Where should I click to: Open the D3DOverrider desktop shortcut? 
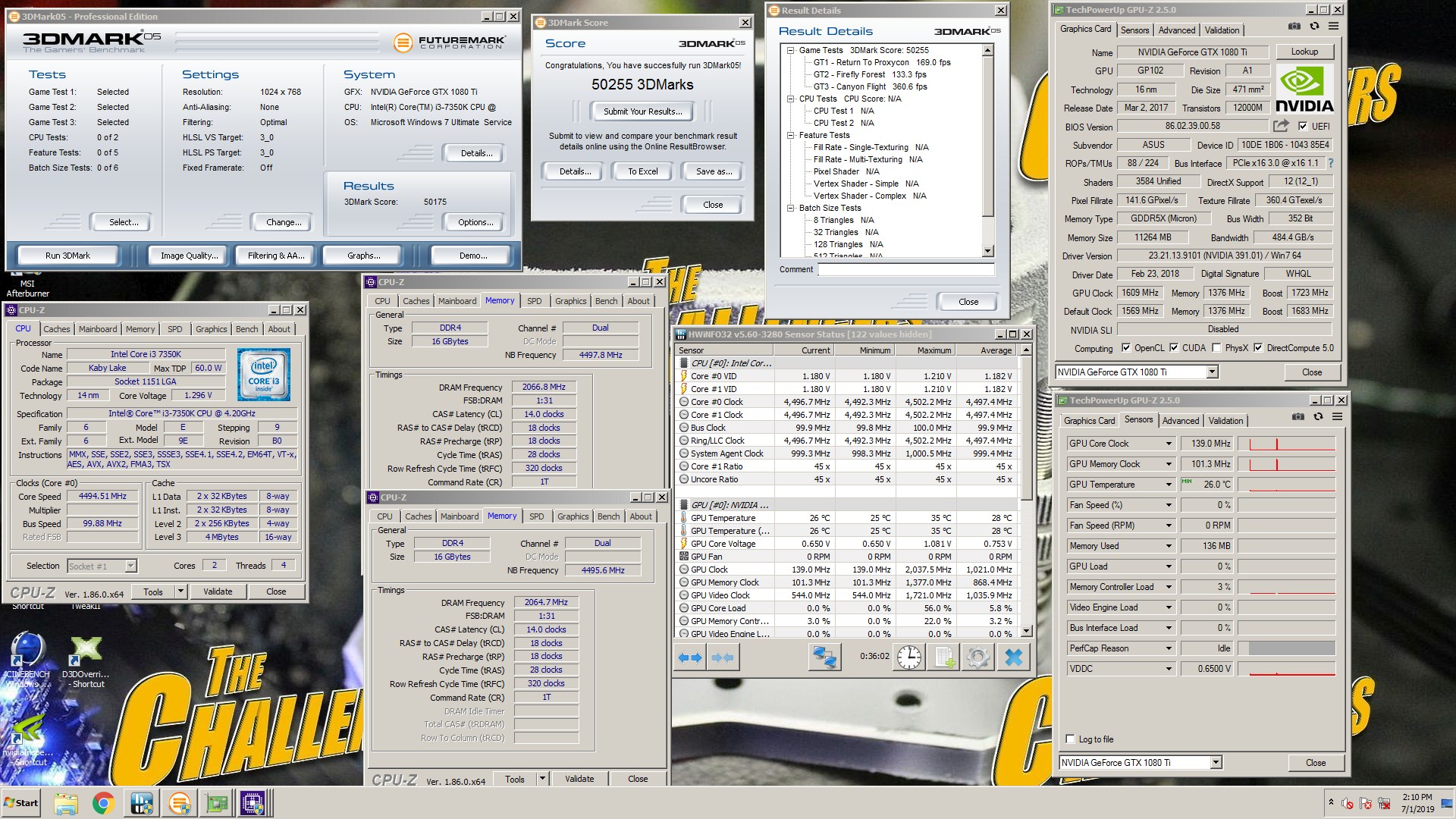click(85, 661)
